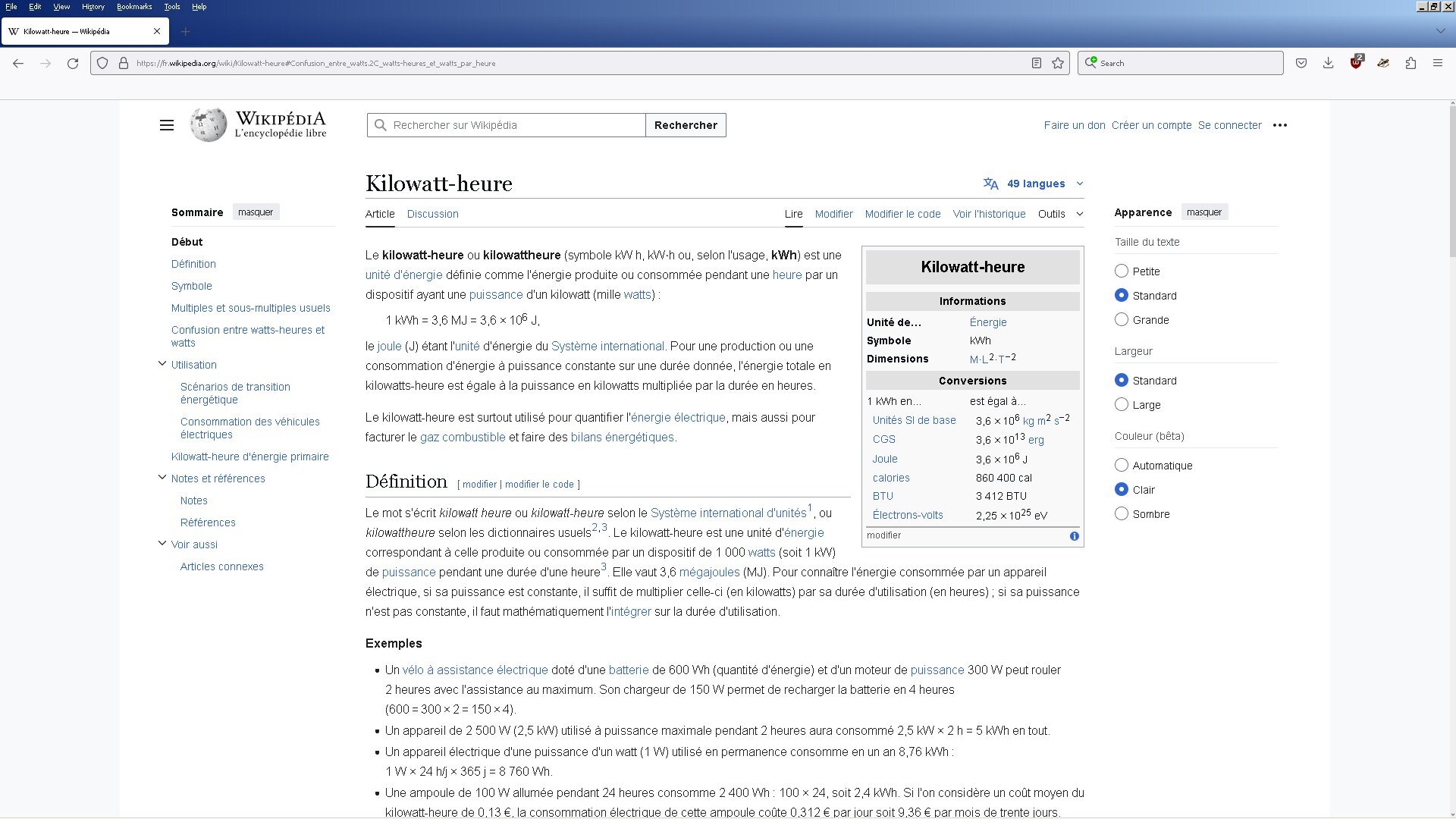Image resolution: width=1456 pixels, height=819 pixels.
Task: Click the Wikipedia globe logo
Action: (x=209, y=125)
